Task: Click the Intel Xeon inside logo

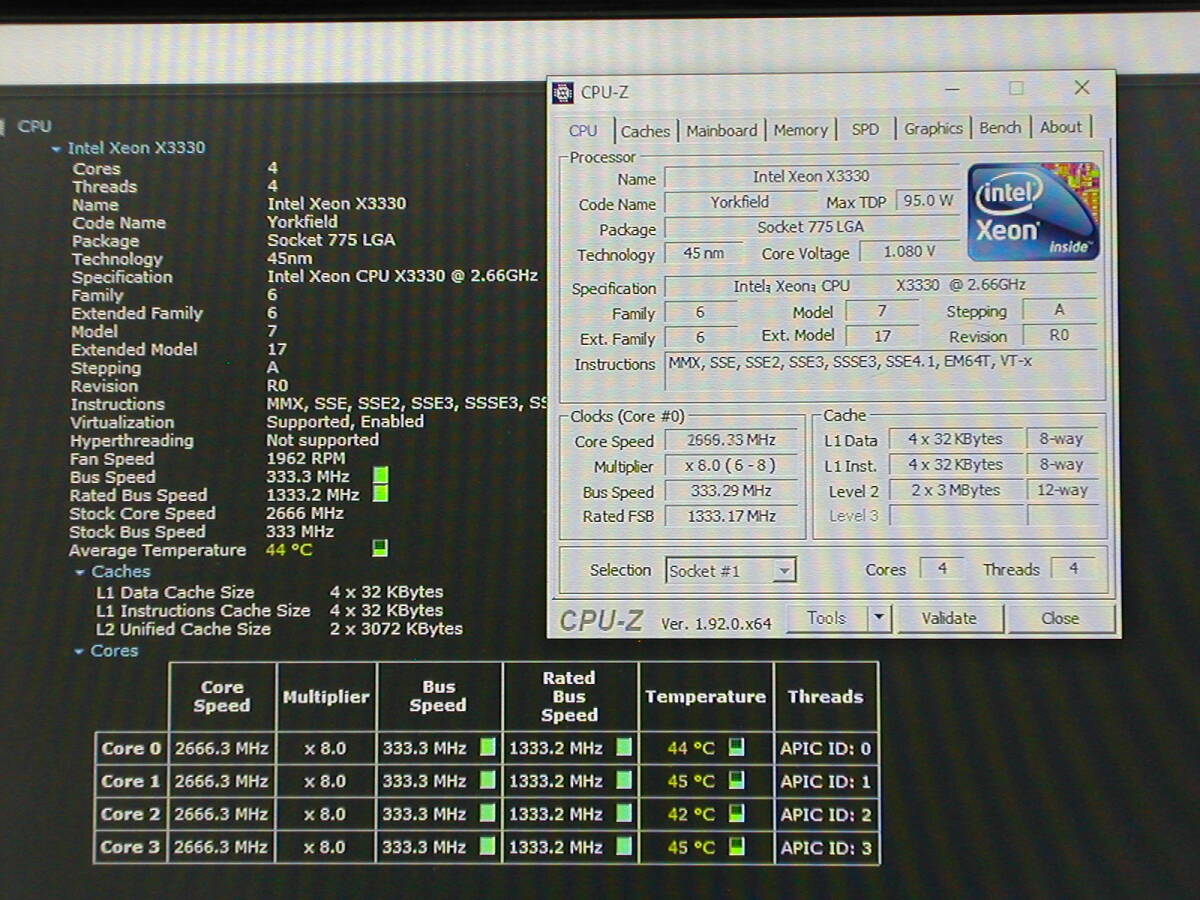Action: pos(1033,211)
